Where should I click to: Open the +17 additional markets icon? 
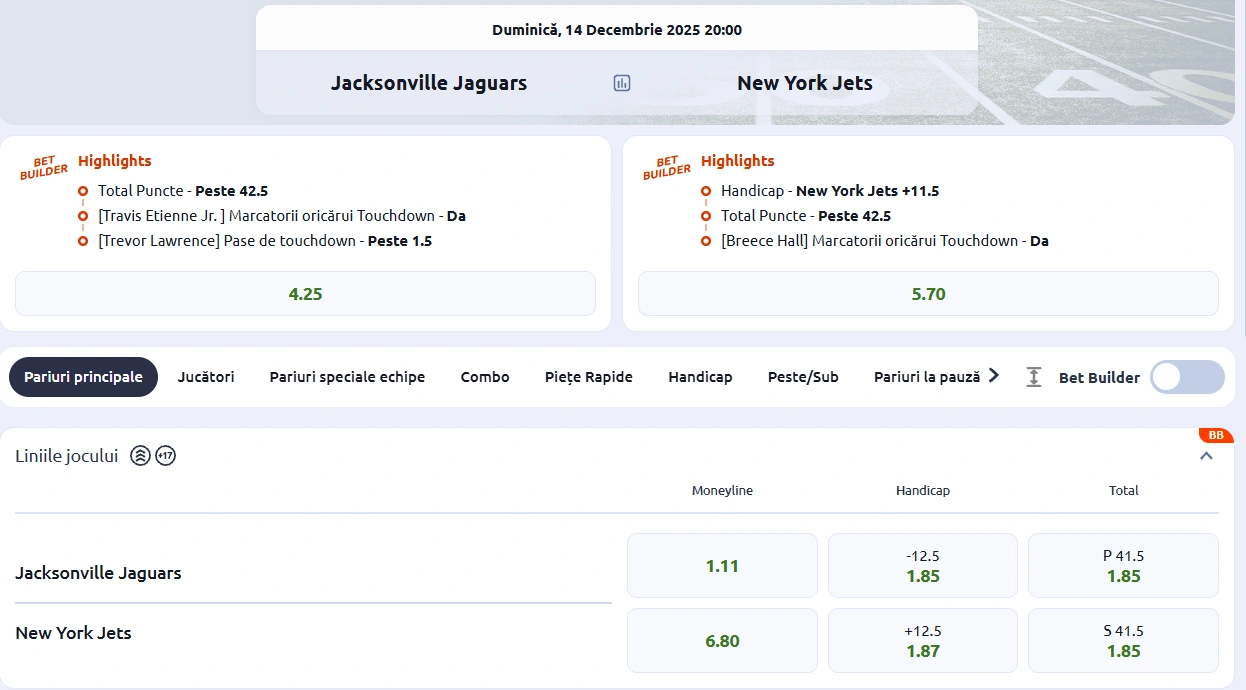point(165,455)
